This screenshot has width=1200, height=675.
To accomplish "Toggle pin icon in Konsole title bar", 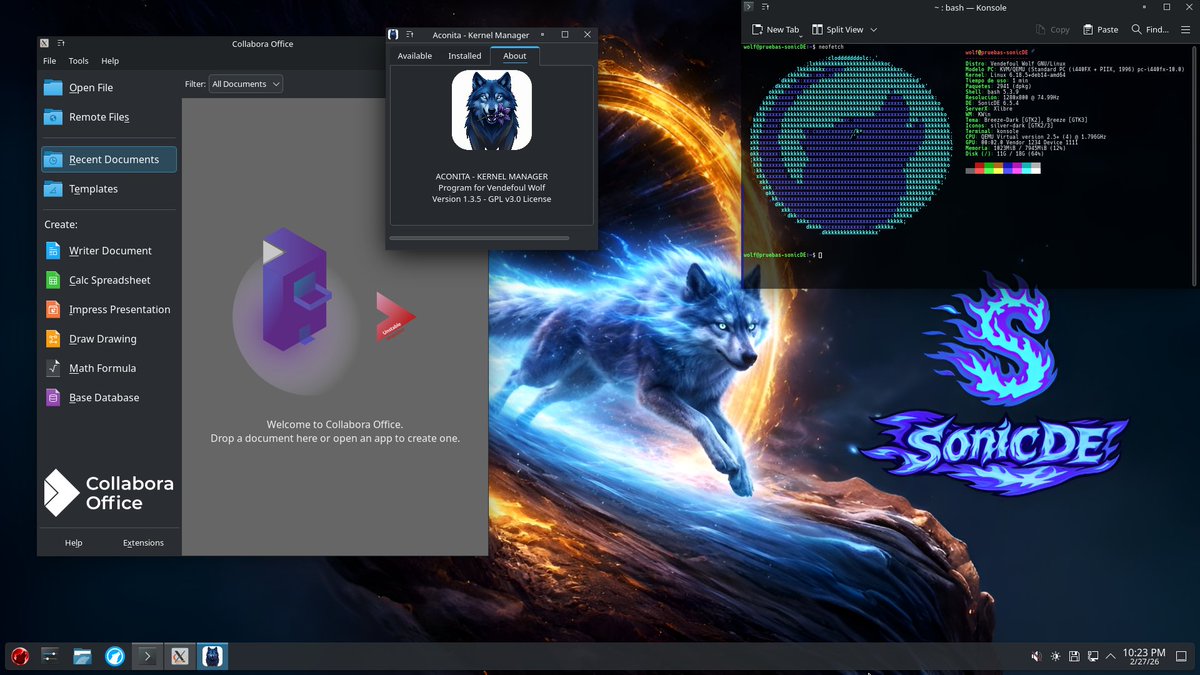I will (x=765, y=8).
